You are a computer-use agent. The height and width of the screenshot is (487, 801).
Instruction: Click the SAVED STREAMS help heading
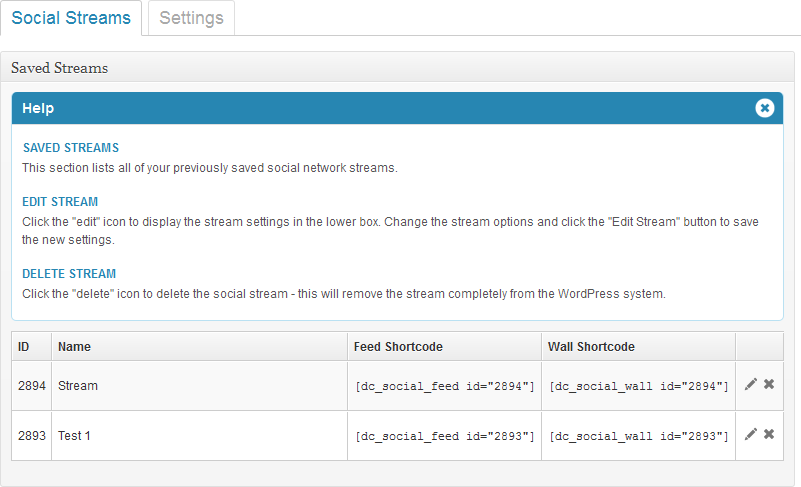(71, 148)
